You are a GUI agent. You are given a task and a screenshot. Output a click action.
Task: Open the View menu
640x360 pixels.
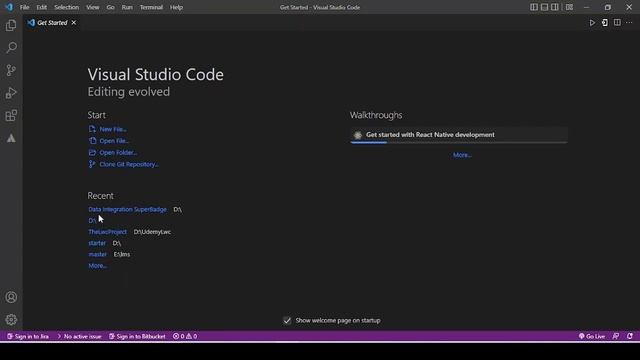click(x=93, y=7)
